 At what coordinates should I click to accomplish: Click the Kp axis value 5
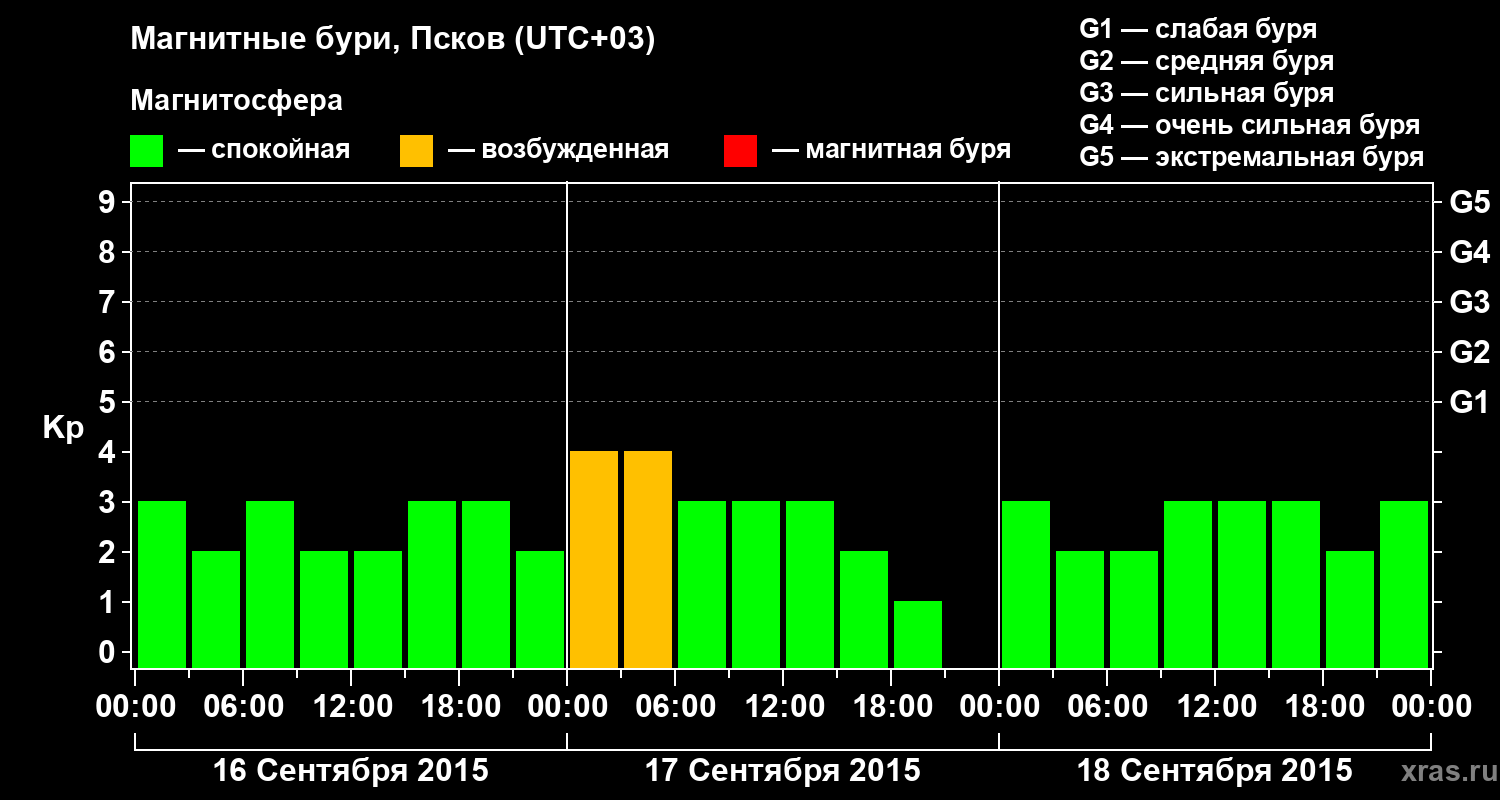pyautogui.click(x=109, y=402)
